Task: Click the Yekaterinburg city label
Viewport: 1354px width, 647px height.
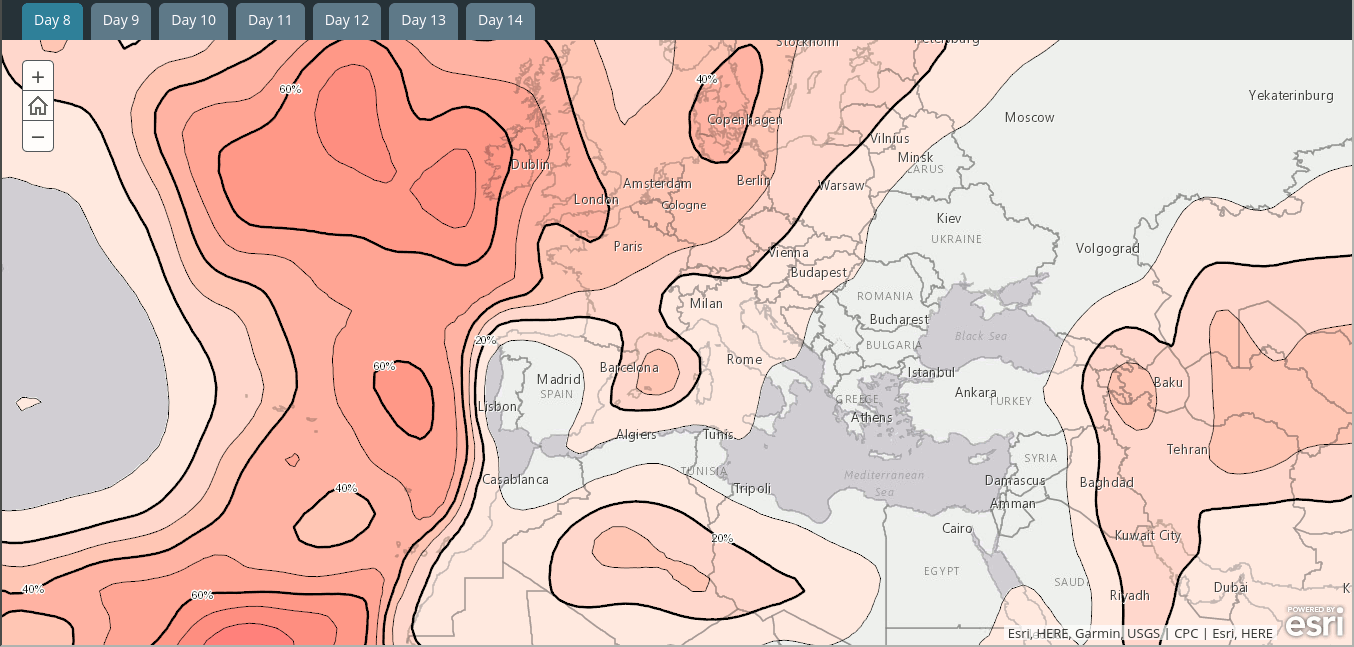Action: click(1291, 95)
